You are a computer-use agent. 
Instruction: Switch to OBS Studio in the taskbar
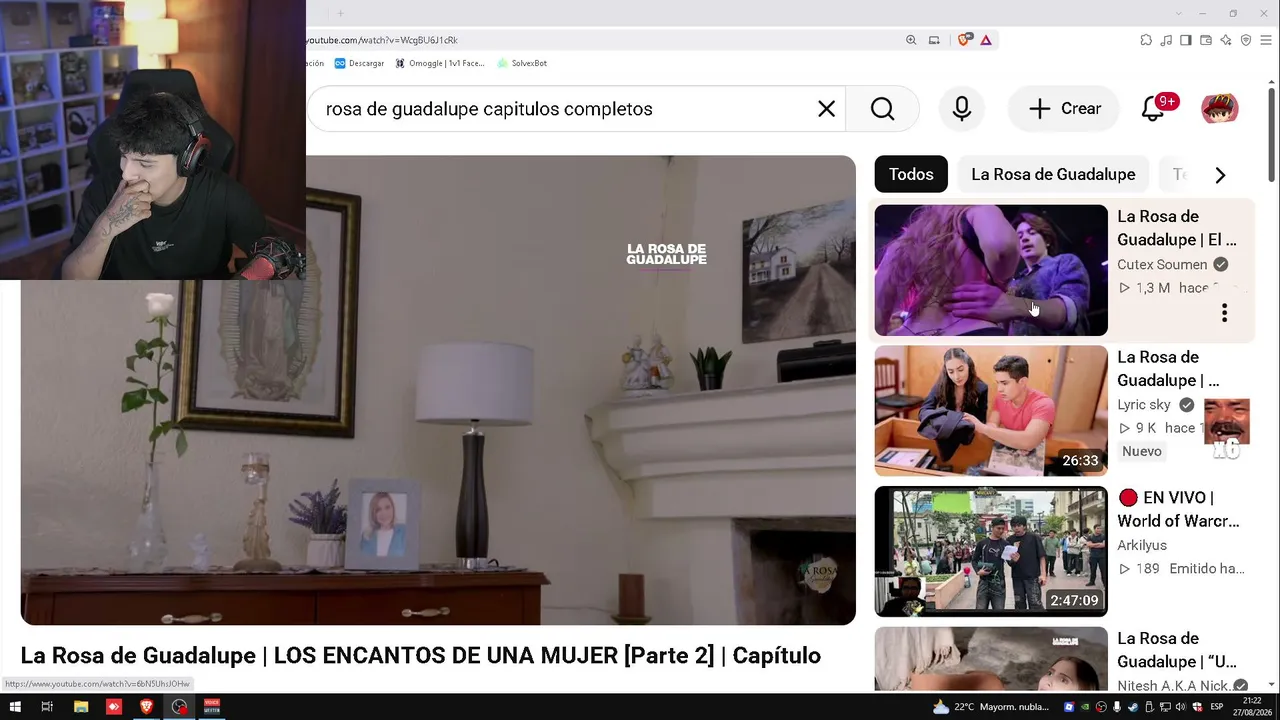click(x=179, y=707)
